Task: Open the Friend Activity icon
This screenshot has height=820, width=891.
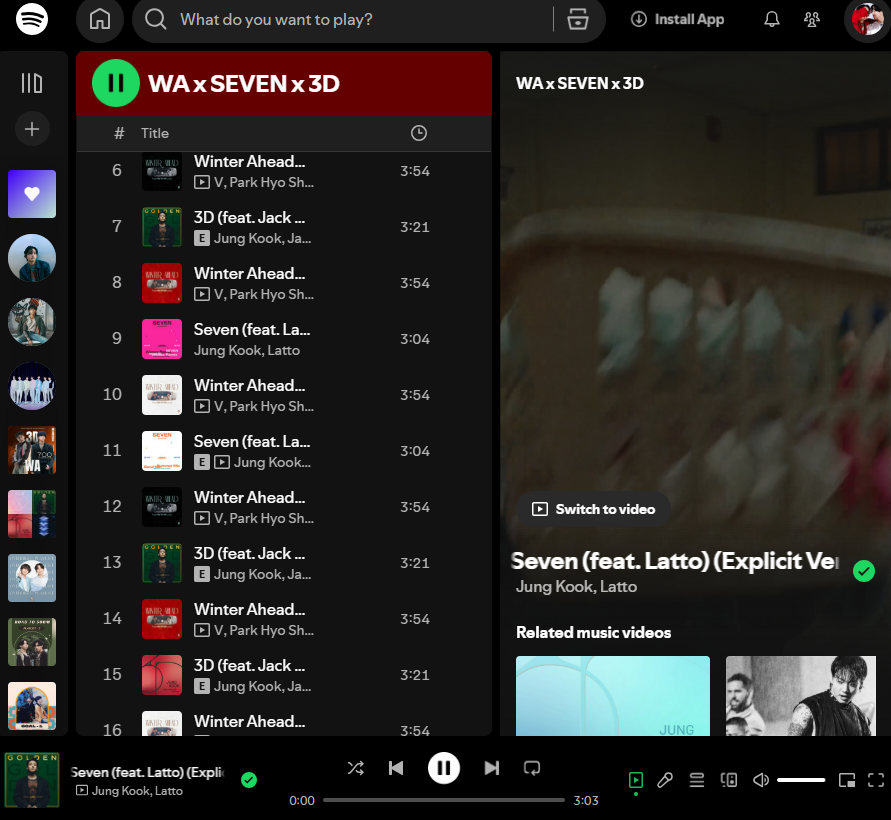Action: click(x=812, y=19)
